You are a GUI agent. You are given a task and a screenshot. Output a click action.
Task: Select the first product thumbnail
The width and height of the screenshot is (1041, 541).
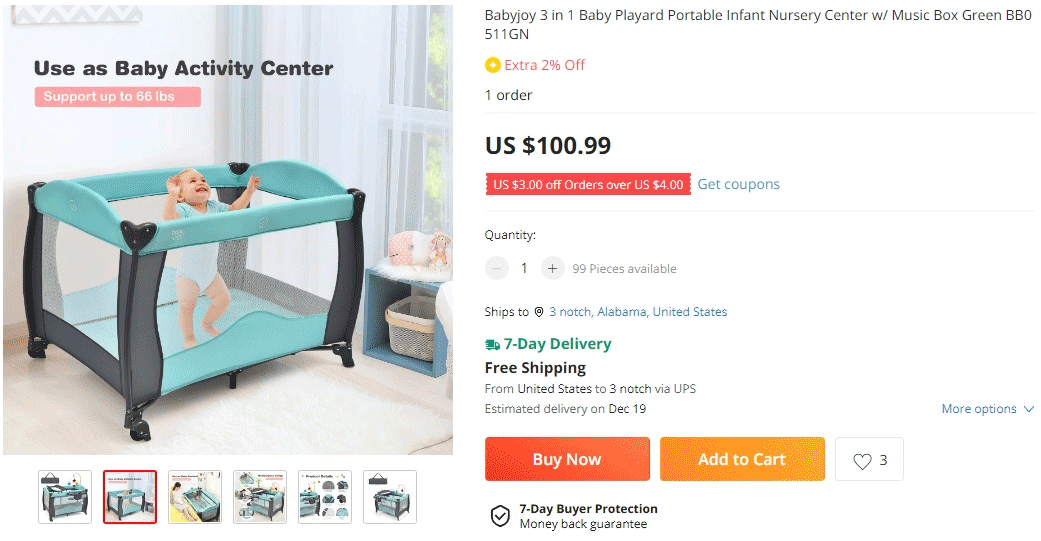[x=65, y=497]
